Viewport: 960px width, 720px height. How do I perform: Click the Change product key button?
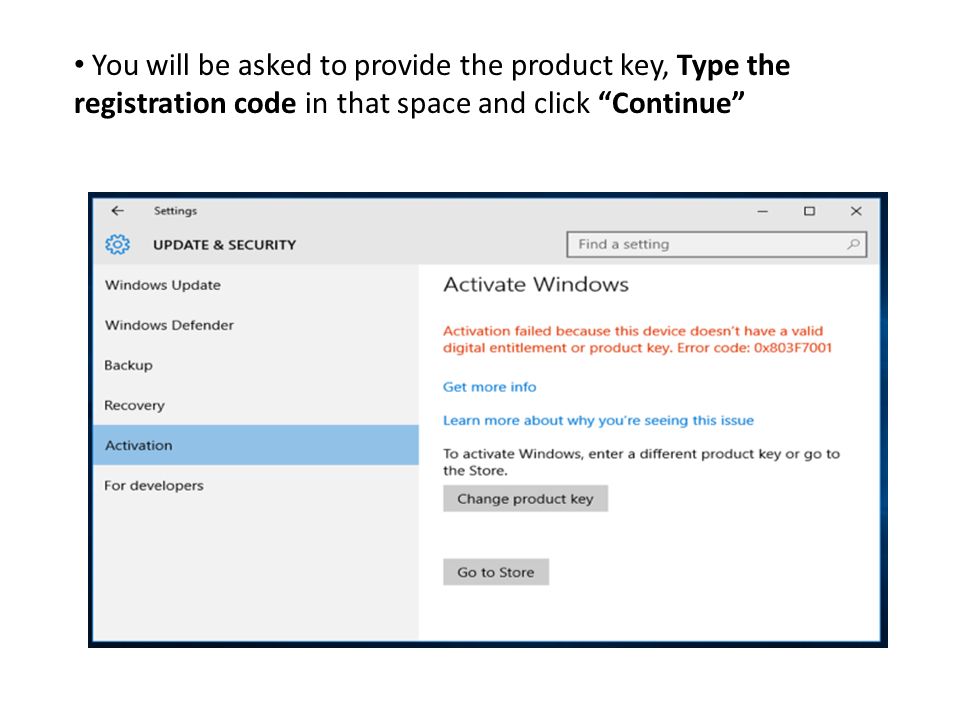click(x=525, y=499)
